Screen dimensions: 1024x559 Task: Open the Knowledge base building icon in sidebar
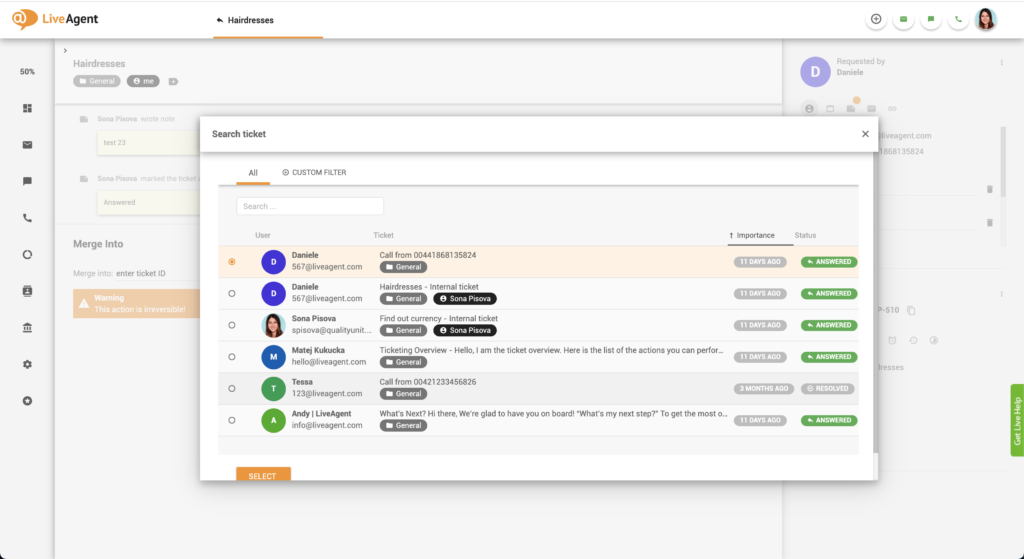(x=27, y=327)
